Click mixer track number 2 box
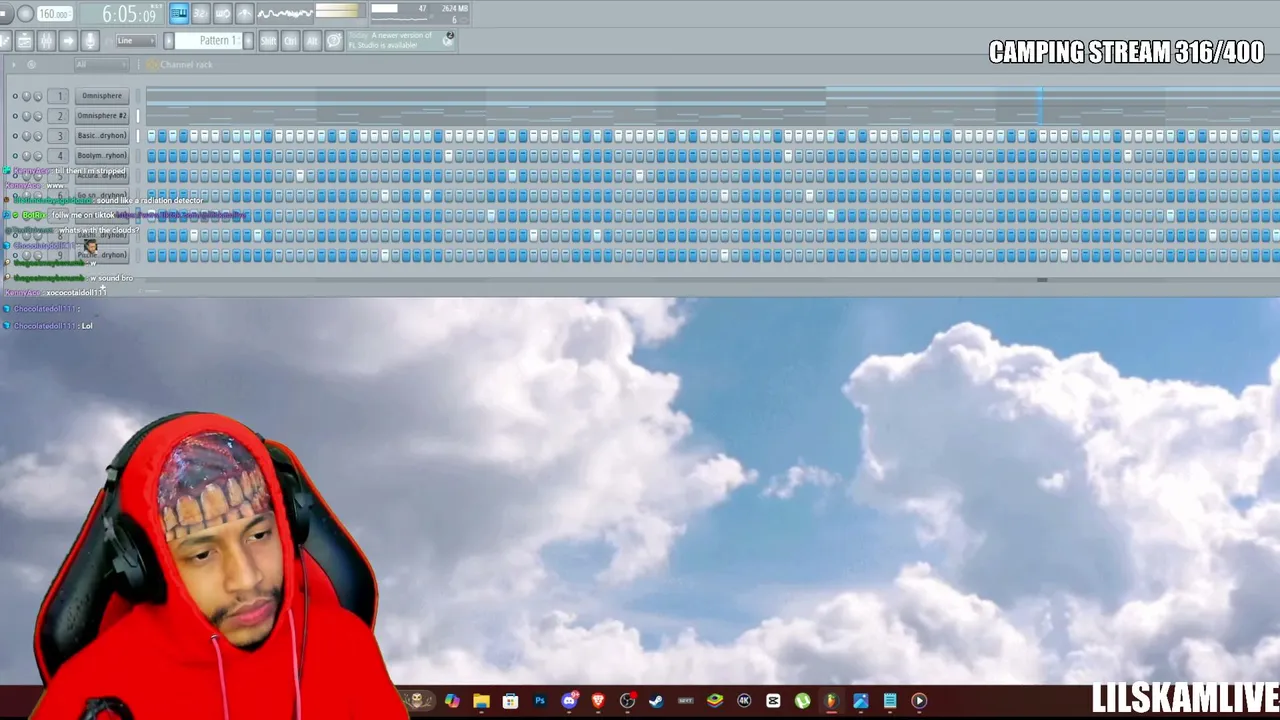The image size is (1280, 720). pos(59,116)
